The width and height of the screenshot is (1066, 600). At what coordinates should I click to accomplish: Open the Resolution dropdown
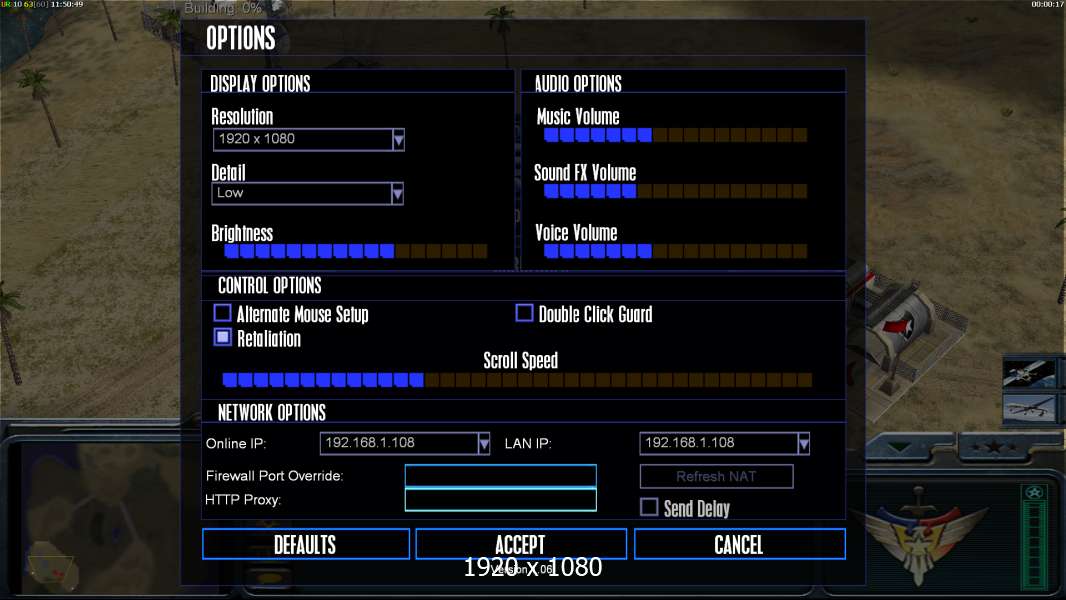tap(398, 139)
